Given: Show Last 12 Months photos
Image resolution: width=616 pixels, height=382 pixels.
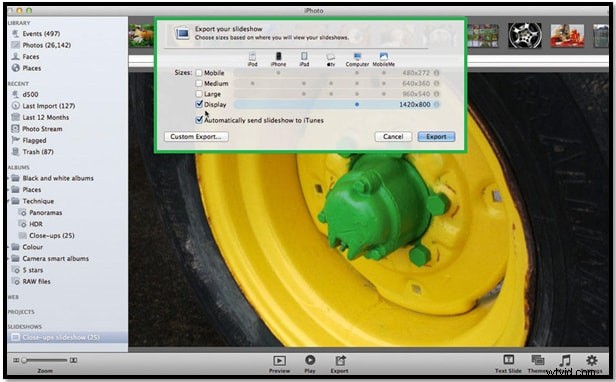Looking at the screenshot, I should click(x=40, y=117).
